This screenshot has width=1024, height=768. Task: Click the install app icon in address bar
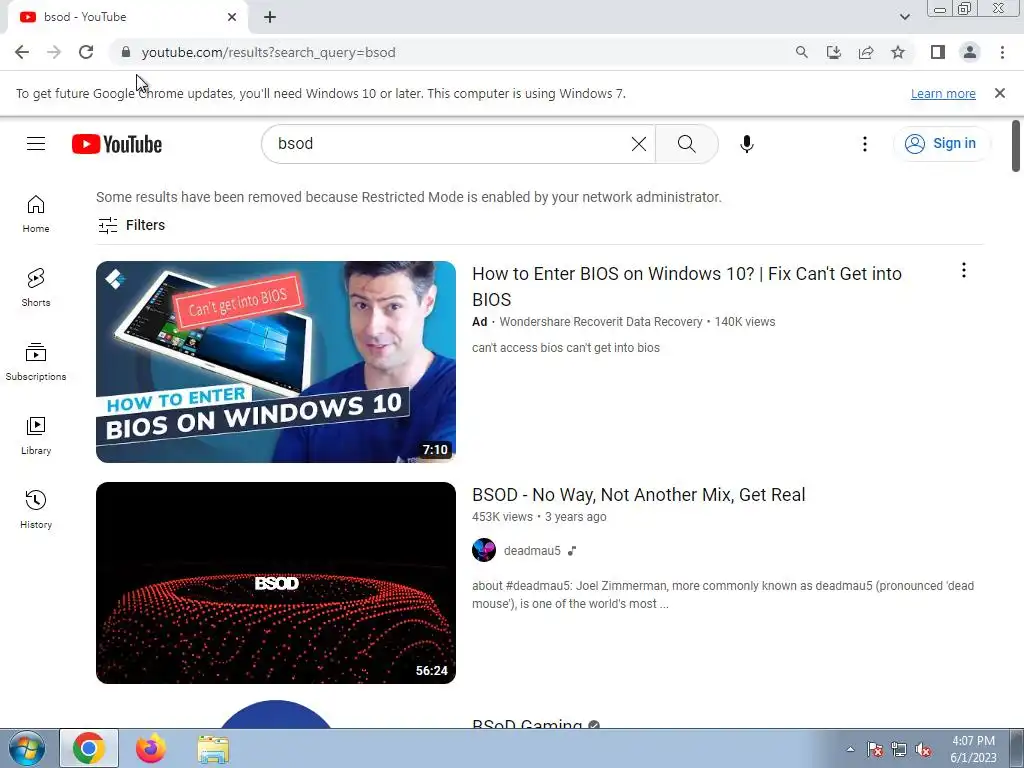[833, 52]
